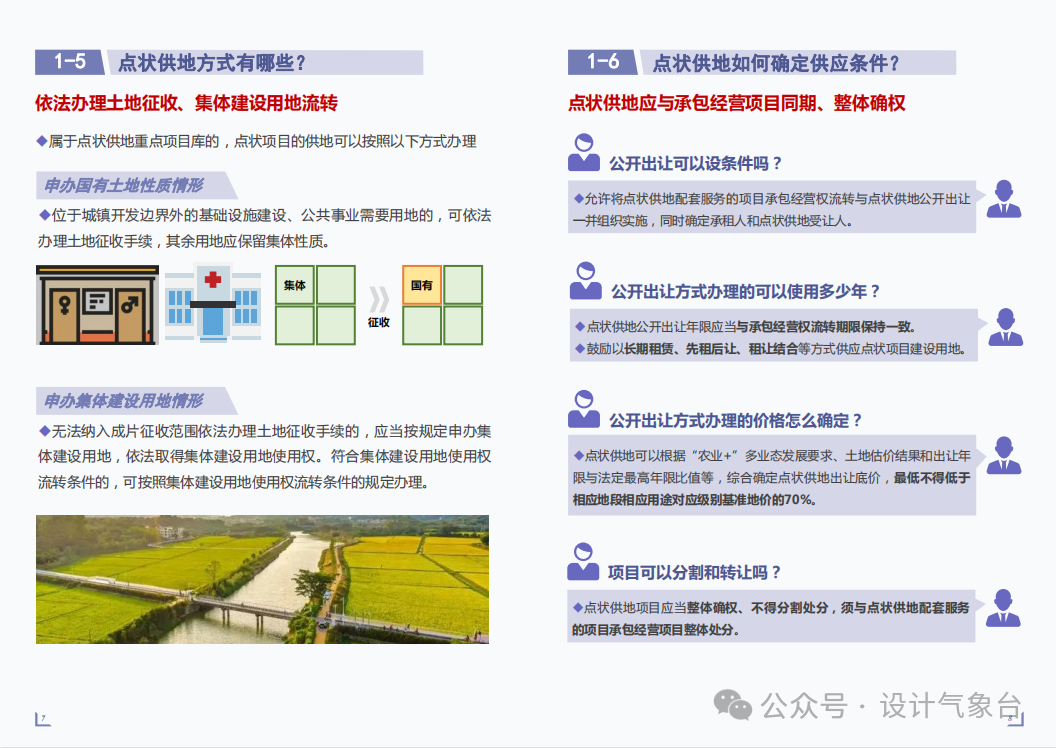Click the line 属于点状供地重点项目库的

pos(257,141)
